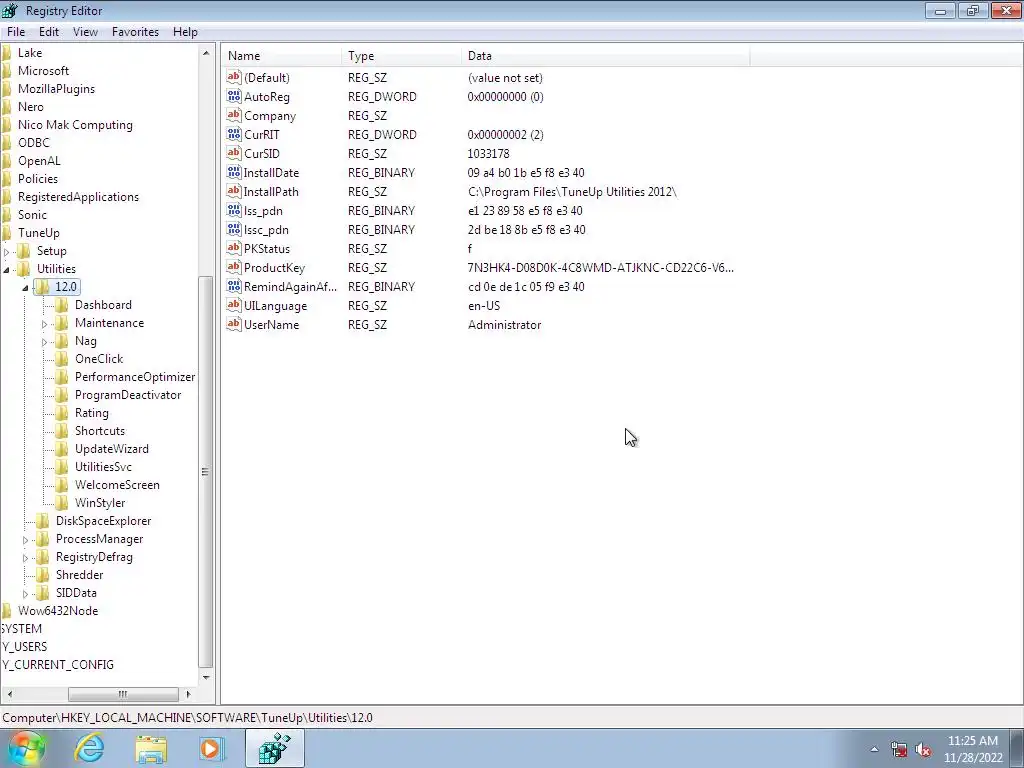Click the ProductKey string value icon

pos(234,266)
